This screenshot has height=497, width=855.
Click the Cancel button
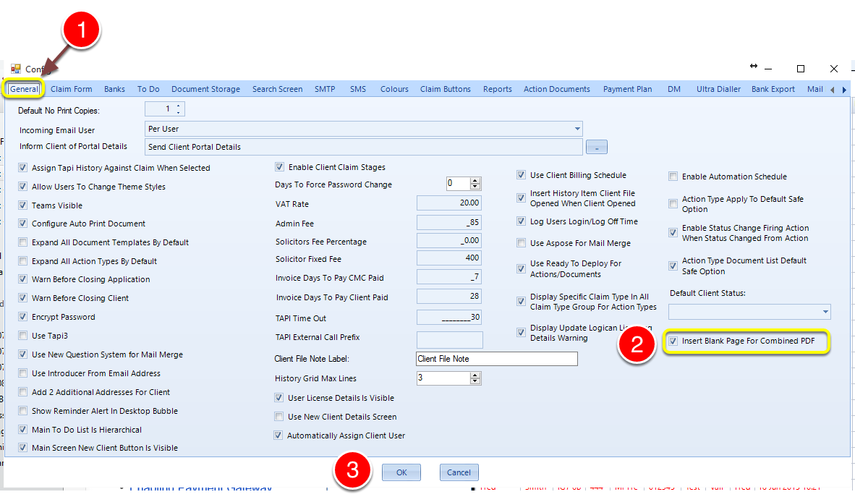click(x=459, y=472)
